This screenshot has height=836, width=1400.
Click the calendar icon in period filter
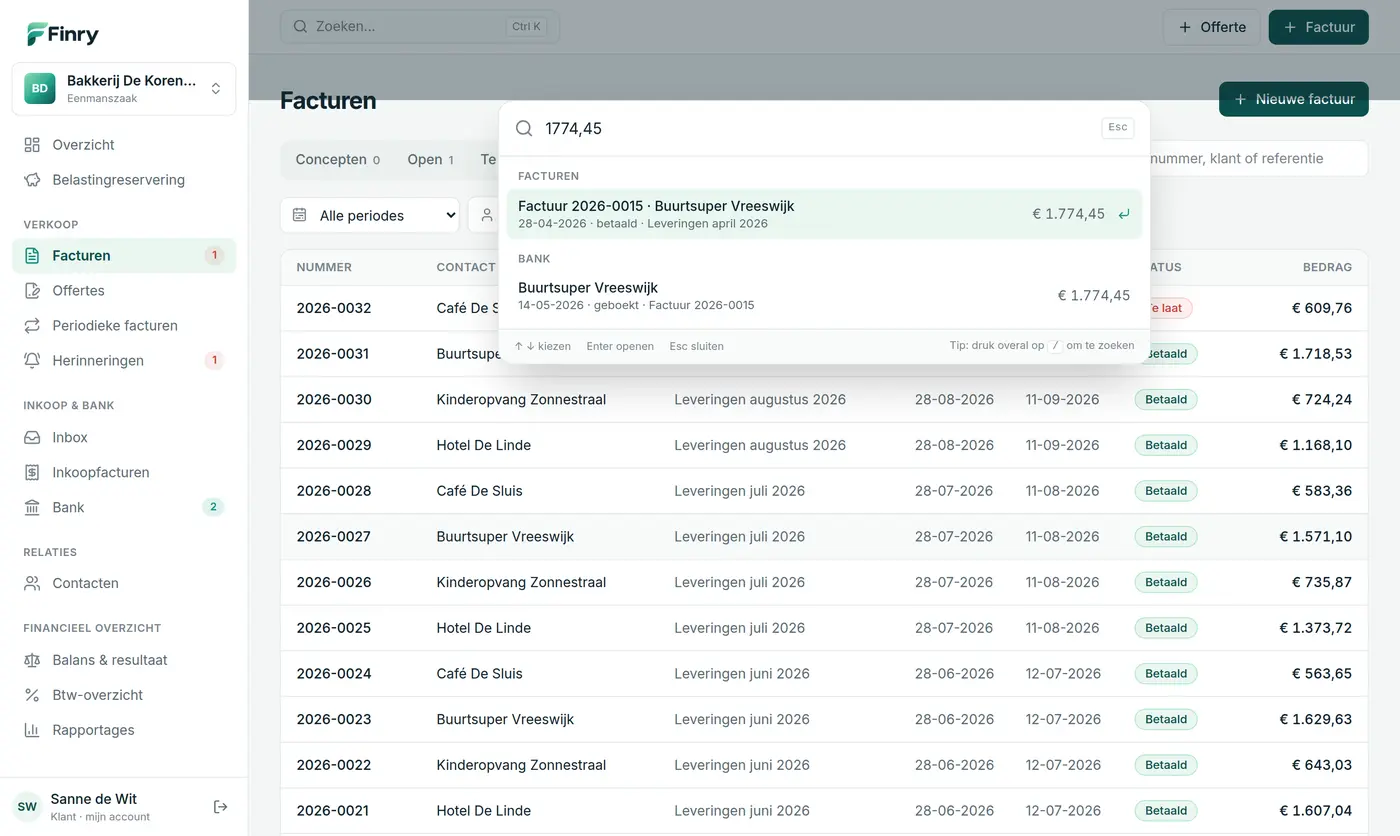(299, 215)
